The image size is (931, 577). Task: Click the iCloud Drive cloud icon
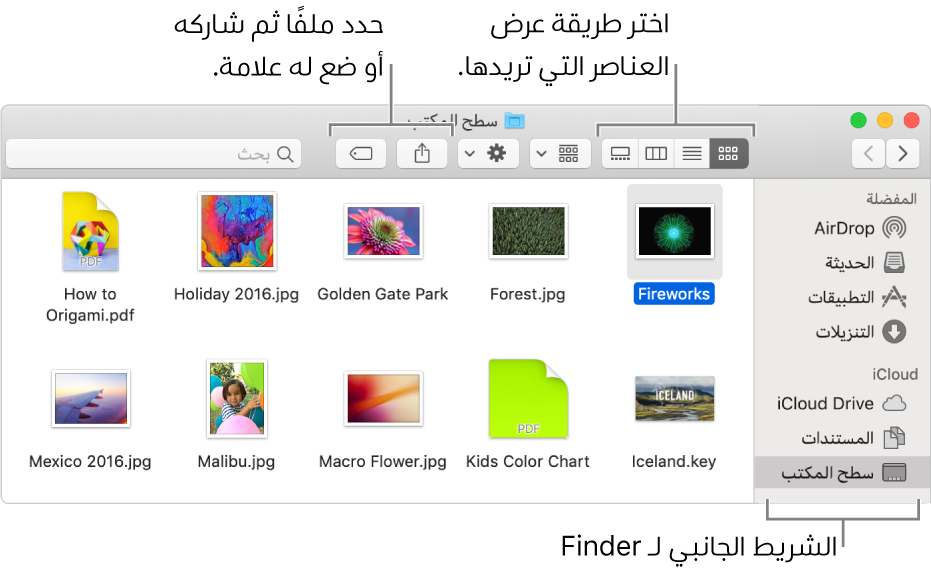tap(894, 404)
